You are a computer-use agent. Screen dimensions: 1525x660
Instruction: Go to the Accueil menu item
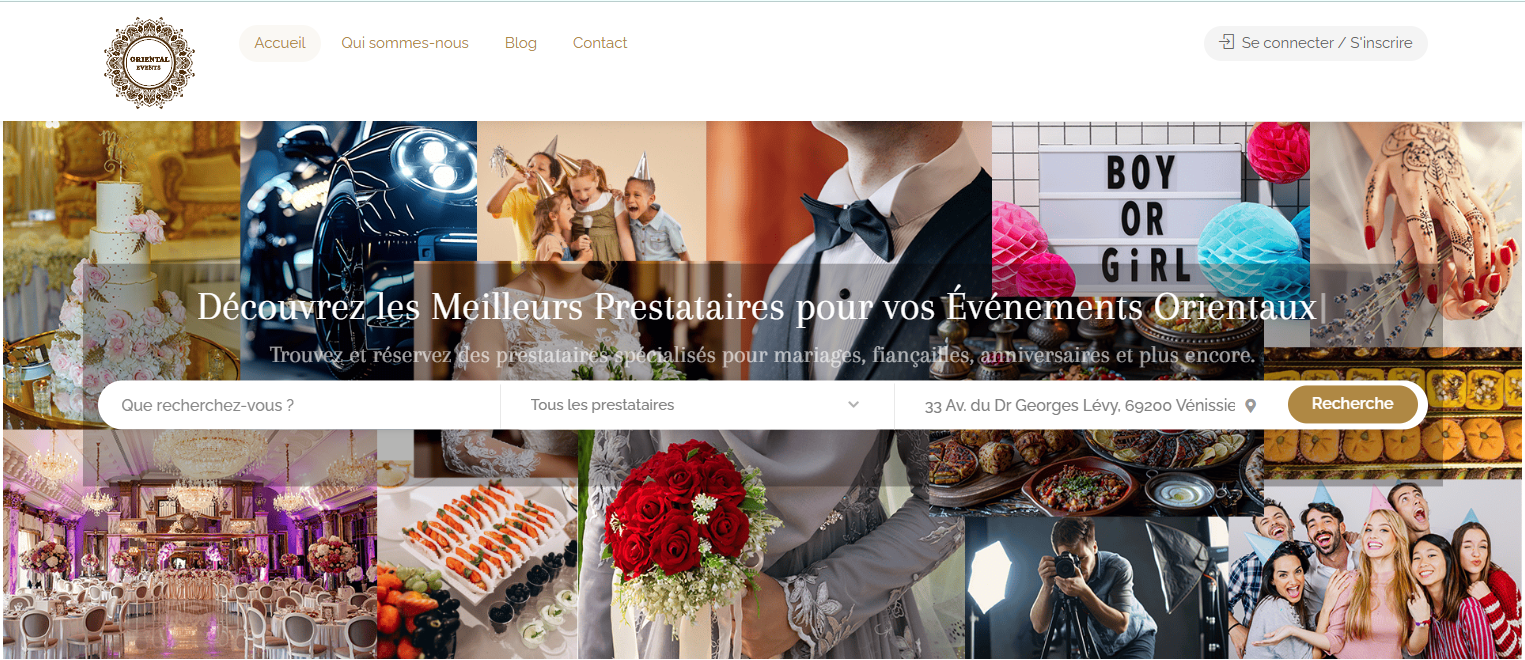(x=280, y=43)
